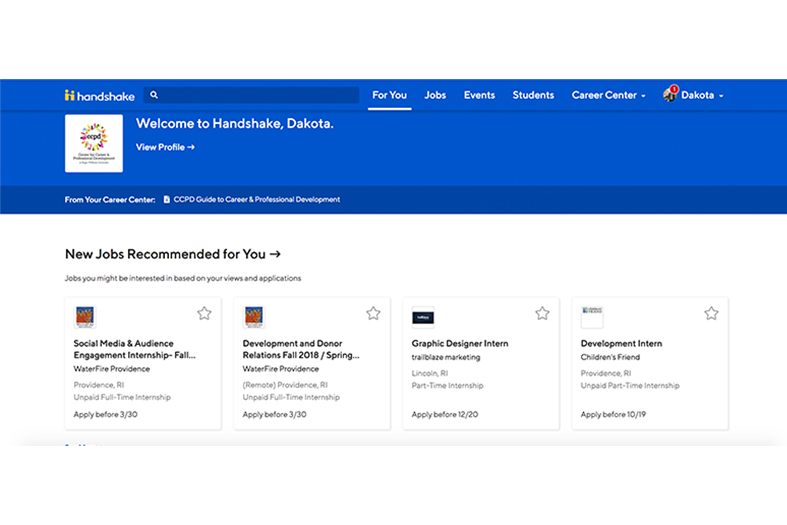The width and height of the screenshot is (787, 525).
Task: Click the CCPD career center logo
Action: tap(94, 143)
